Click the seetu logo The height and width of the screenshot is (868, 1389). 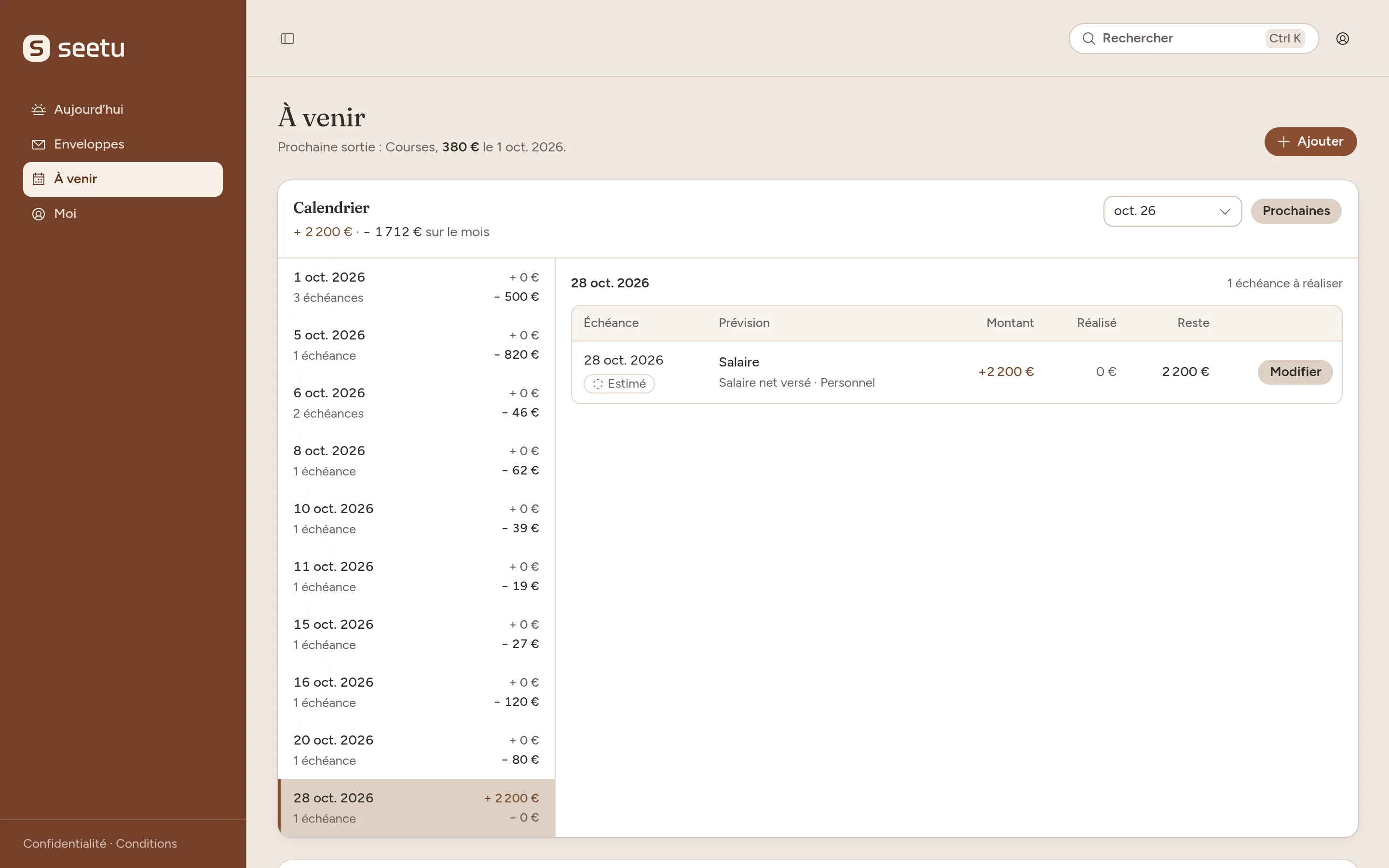tap(74, 48)
